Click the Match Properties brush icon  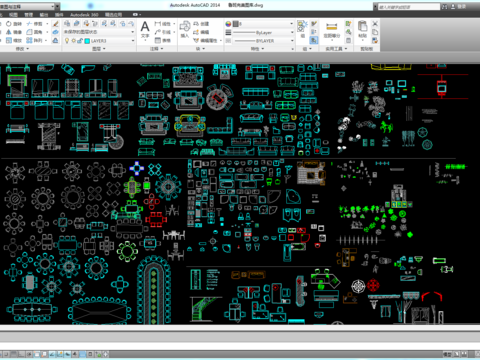click(x=56, y=24)
